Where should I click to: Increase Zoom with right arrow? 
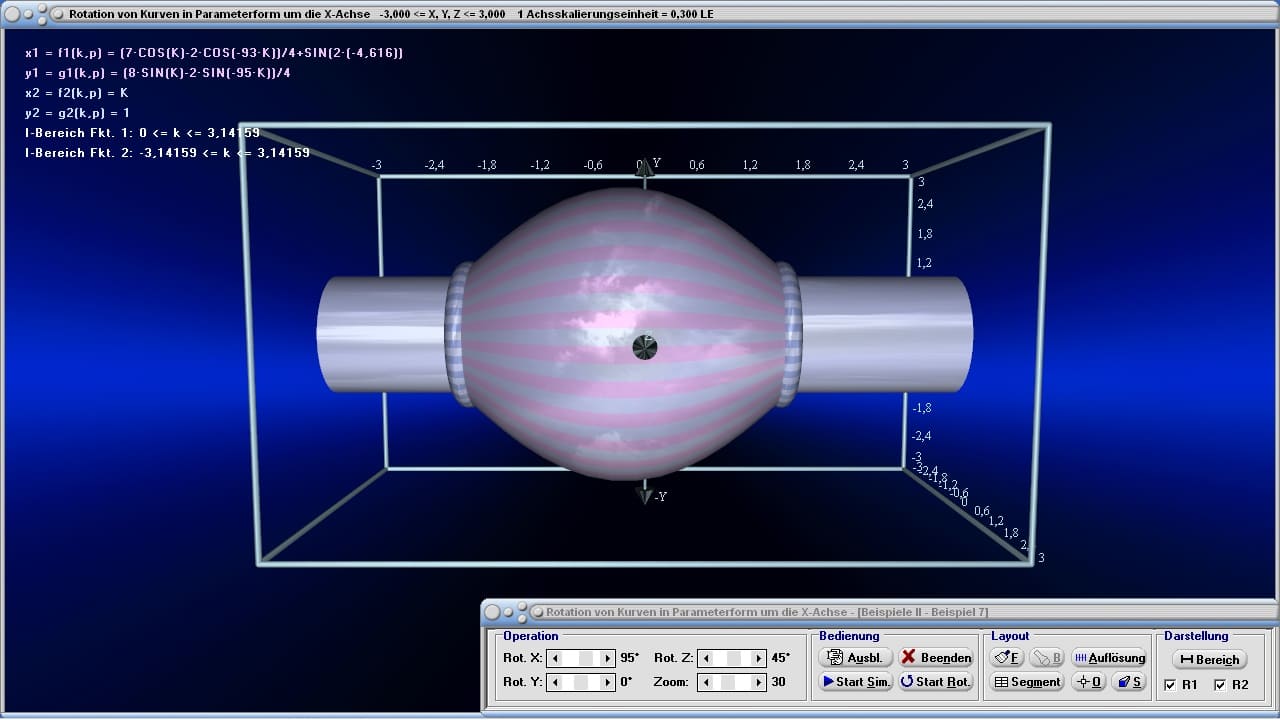click(758, 682)
